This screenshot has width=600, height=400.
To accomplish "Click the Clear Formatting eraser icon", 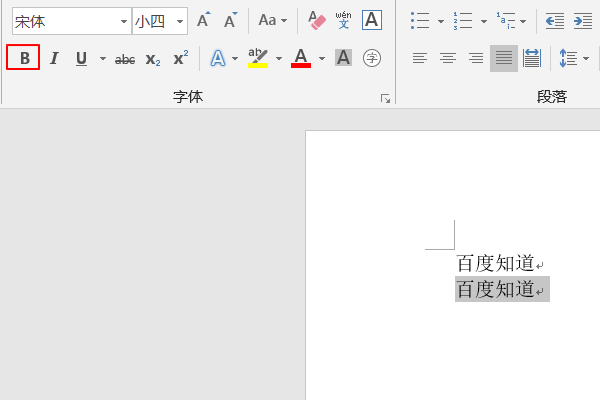I will [317, 20].
